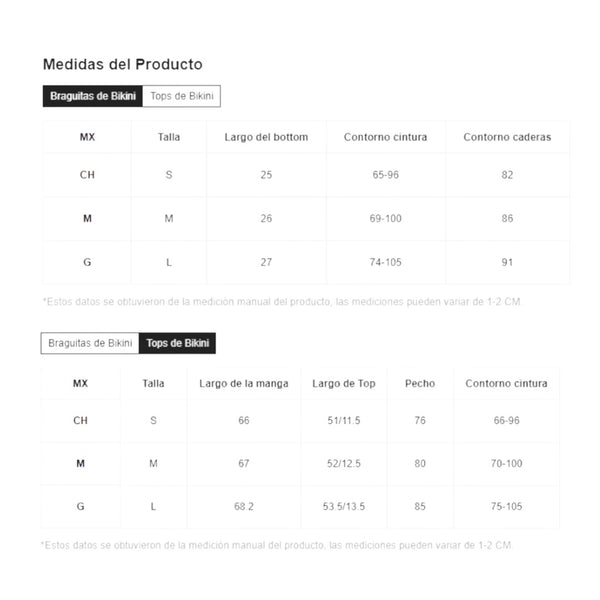Select the 65-96 waist measurement cell
This screenshot has width=600, height=600.
(x=385, y=175)
